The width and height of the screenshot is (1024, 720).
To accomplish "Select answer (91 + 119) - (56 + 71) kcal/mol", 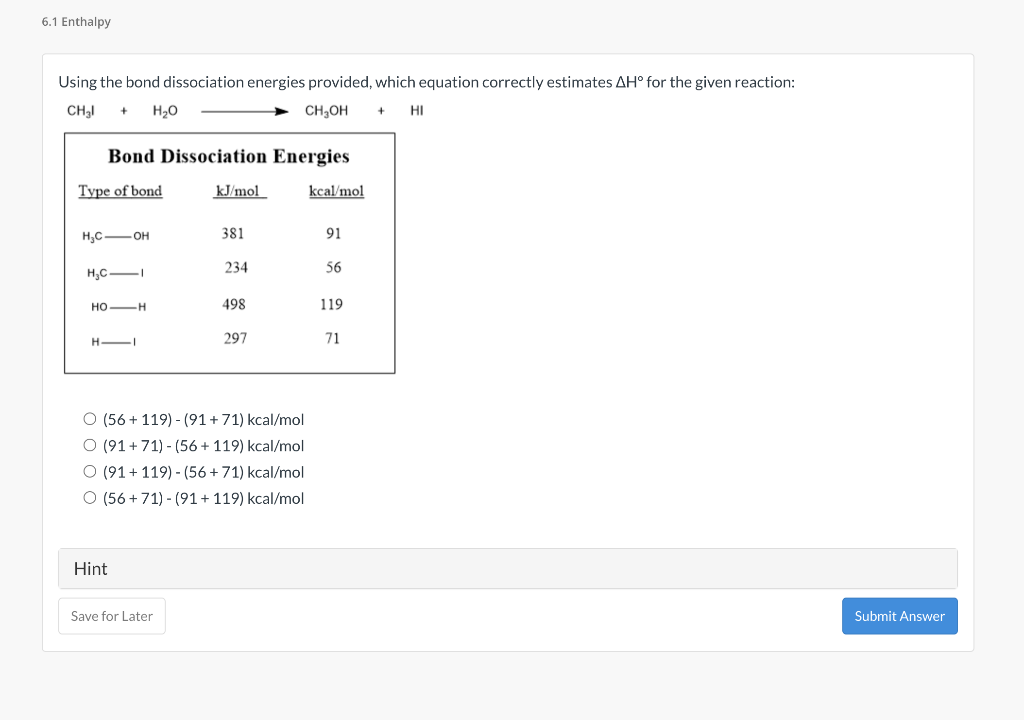I will (x=89, y=471).
